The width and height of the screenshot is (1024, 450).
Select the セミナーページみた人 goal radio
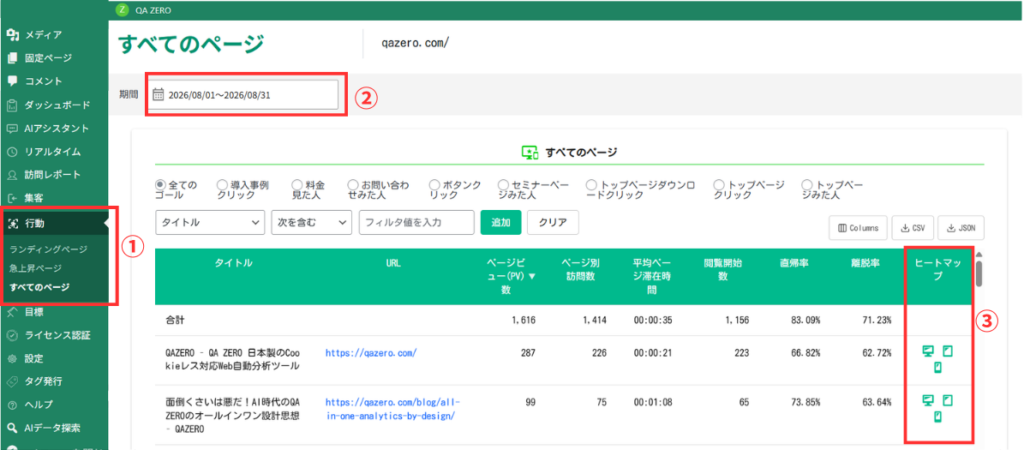tap(503, 185)
